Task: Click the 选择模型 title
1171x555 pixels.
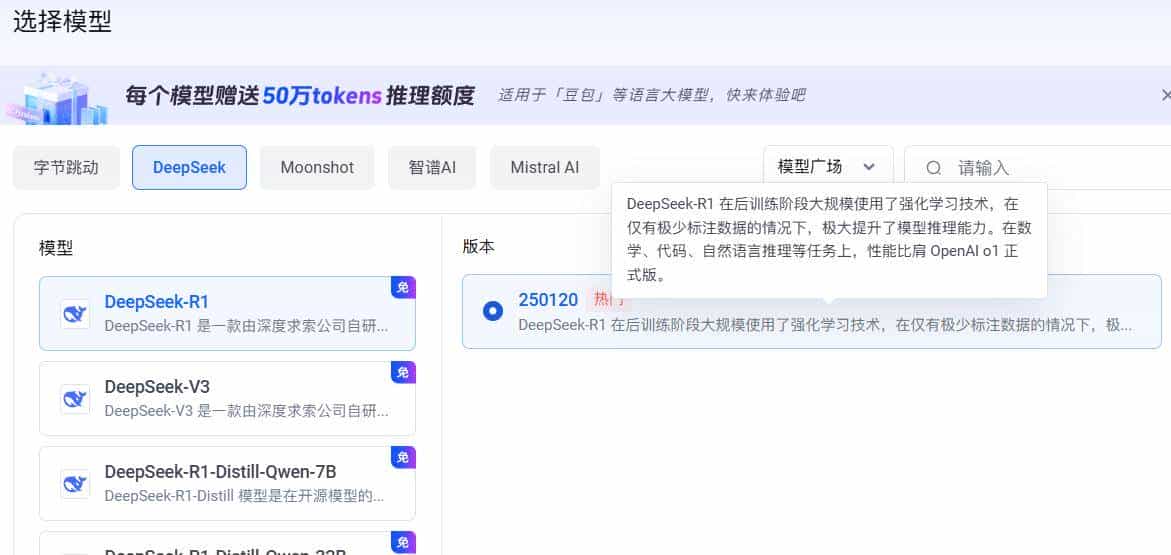Action: click(62, 22)
